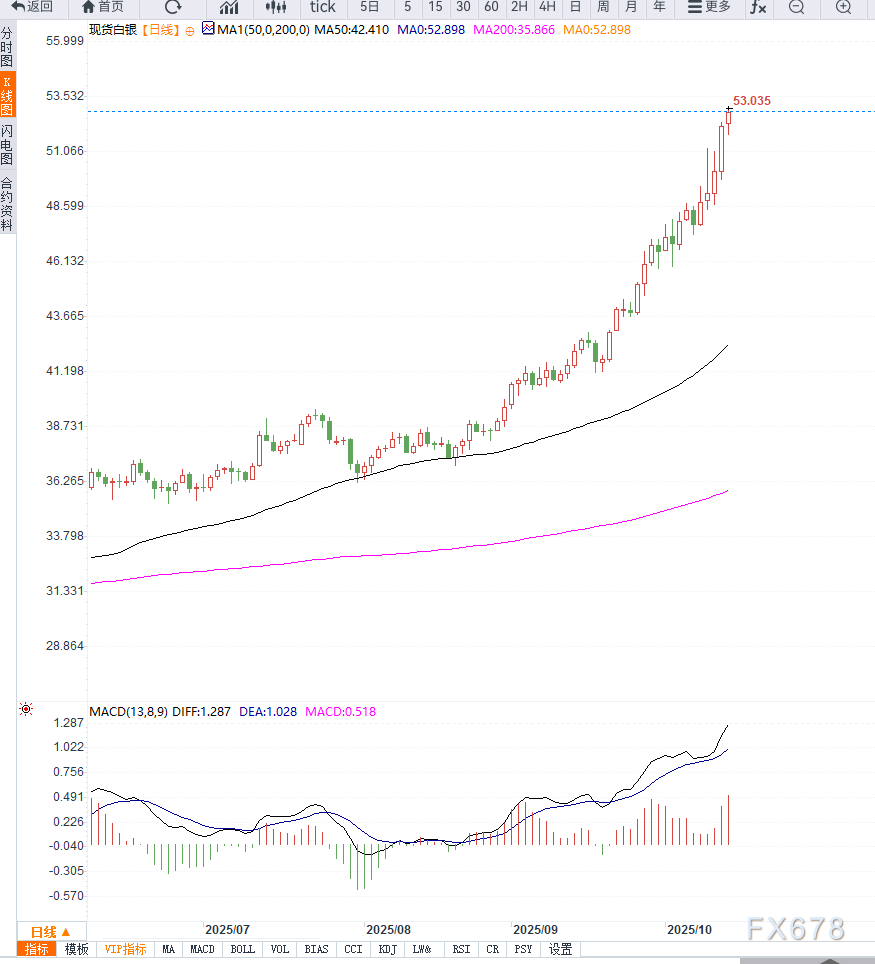Zoom out with the minus magnifier
The height and width of the screenshot is (964, 875).
tap(796, 7)
